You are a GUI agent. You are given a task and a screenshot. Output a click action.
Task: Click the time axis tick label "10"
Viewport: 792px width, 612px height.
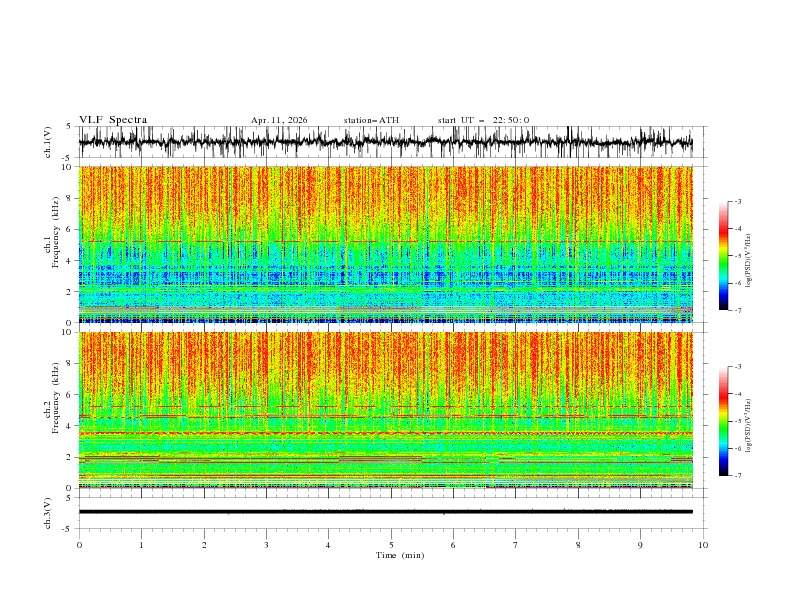click(703, 545)
